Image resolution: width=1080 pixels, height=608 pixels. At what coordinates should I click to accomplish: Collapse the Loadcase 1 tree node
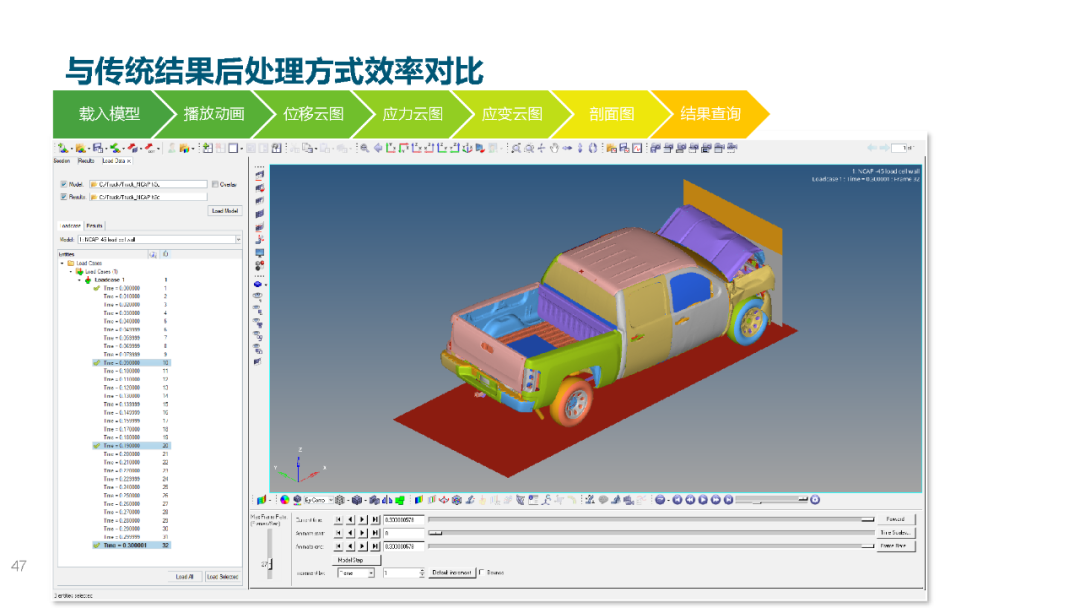pyautogui.click(x=79, y=280)
